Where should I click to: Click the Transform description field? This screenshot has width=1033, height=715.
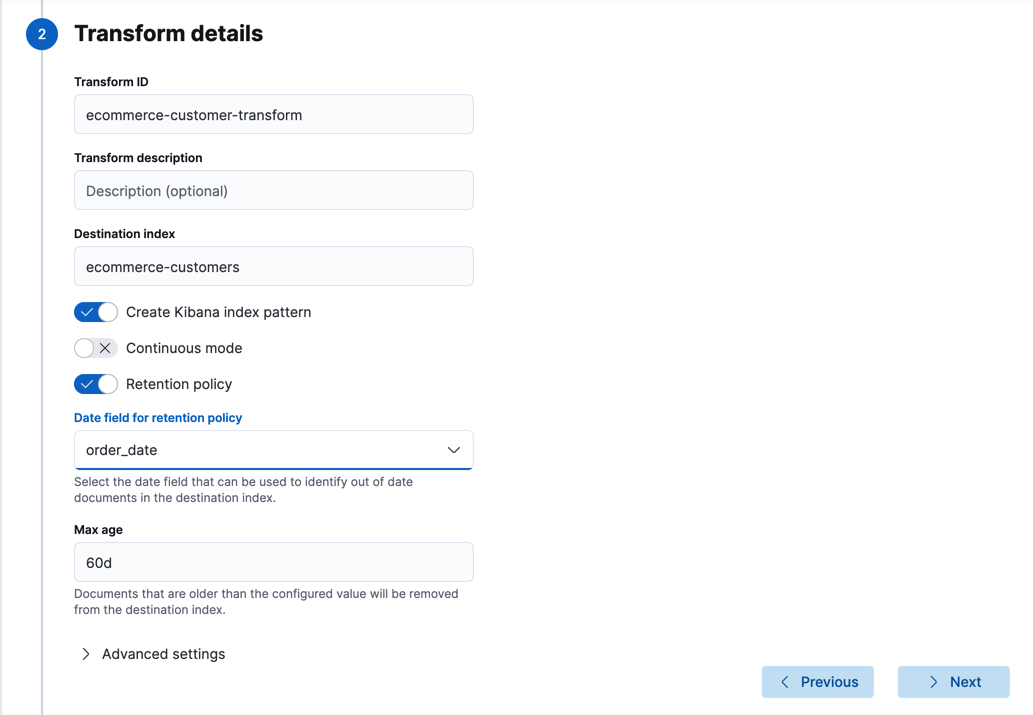pyautogui.click(x=273, y=190)
